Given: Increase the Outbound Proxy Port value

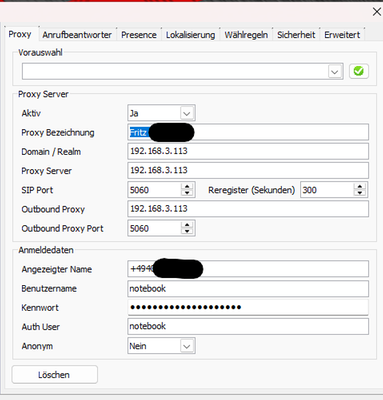Looking at the screenshot, I should tap(187, 225).
